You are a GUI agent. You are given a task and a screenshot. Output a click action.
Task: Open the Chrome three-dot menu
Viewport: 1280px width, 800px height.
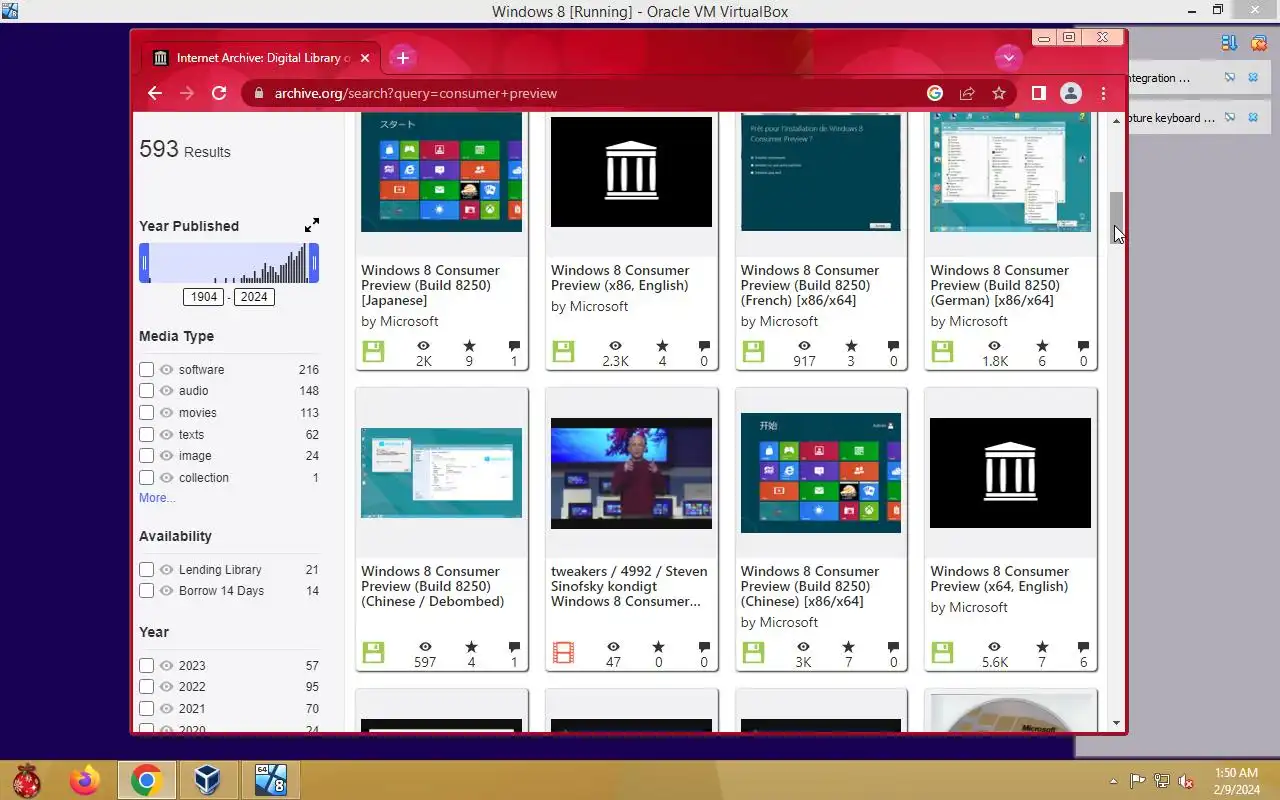click(x=1103, y=93)
